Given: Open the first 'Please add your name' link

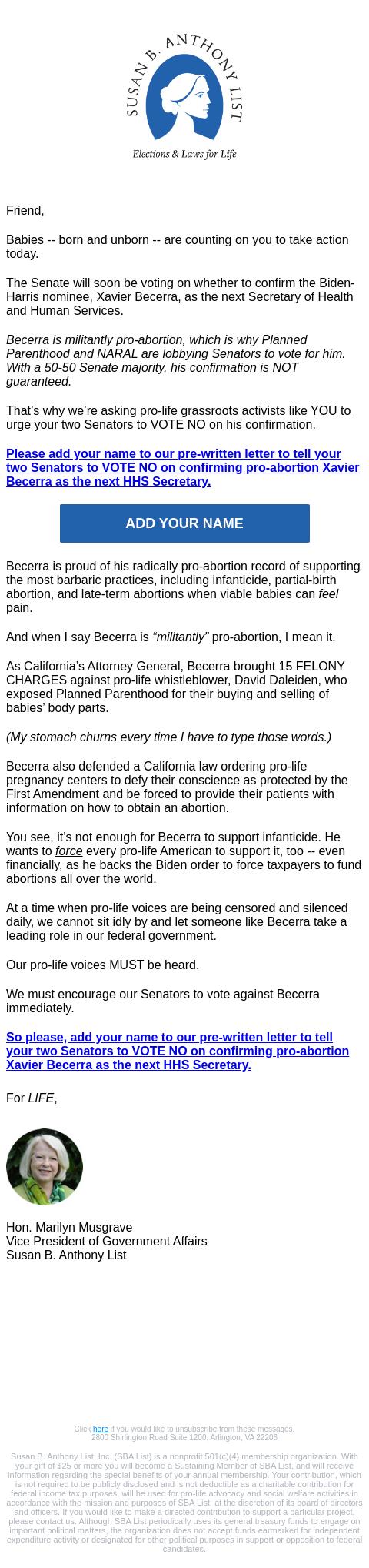Looking at the screenshot, I should (183, 467).
